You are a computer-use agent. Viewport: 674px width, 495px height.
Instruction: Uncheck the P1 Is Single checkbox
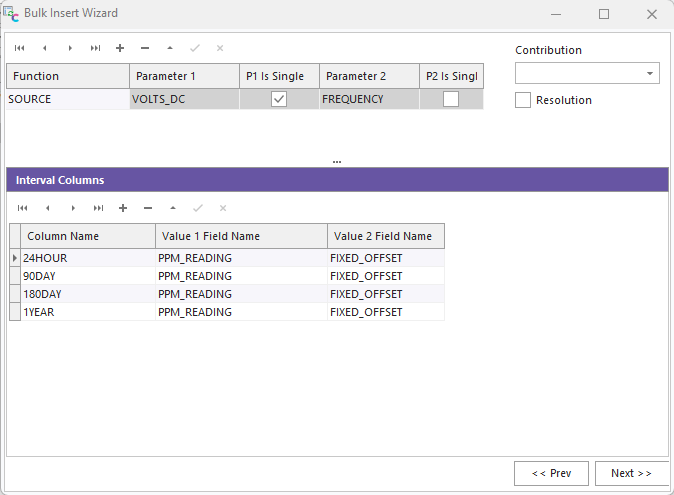(279, 99)
